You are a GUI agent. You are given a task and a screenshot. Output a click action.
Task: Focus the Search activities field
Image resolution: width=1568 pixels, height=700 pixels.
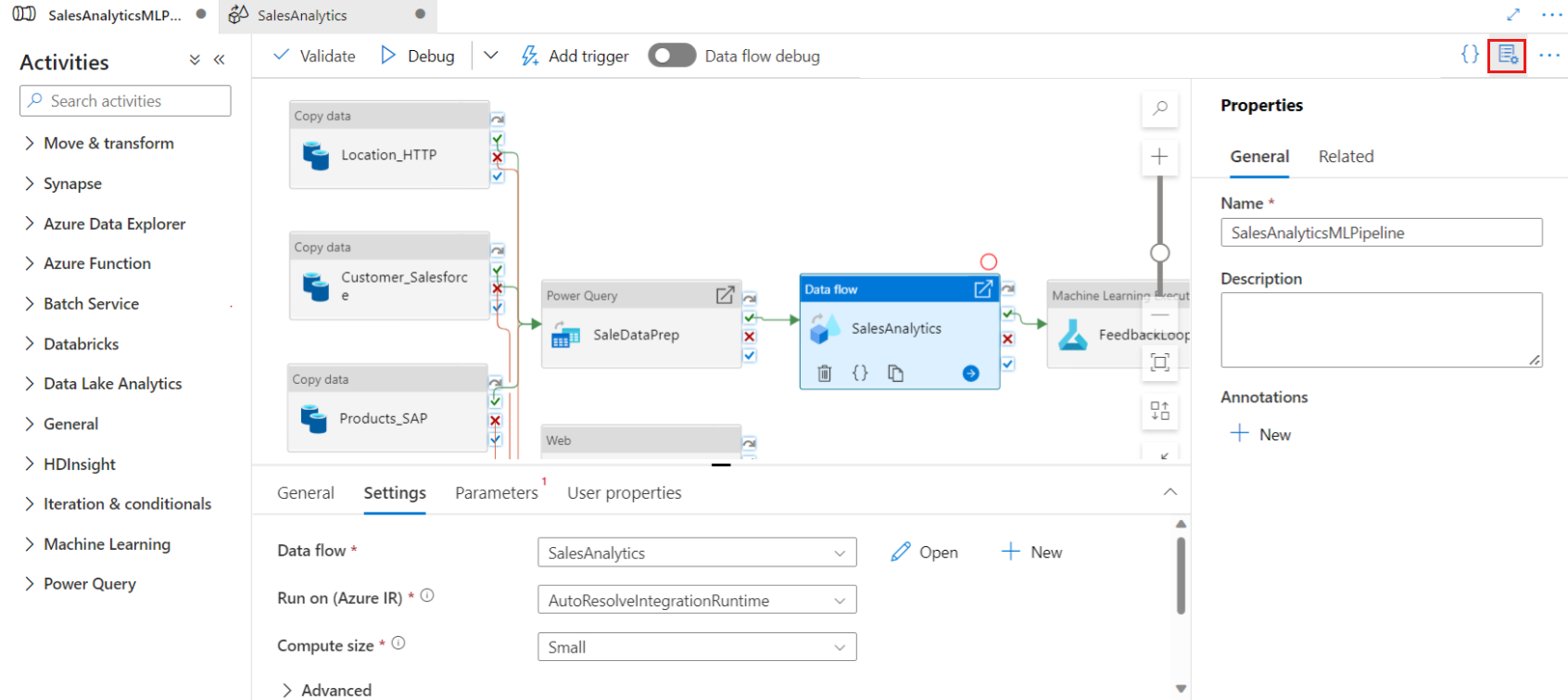point(125,101)
